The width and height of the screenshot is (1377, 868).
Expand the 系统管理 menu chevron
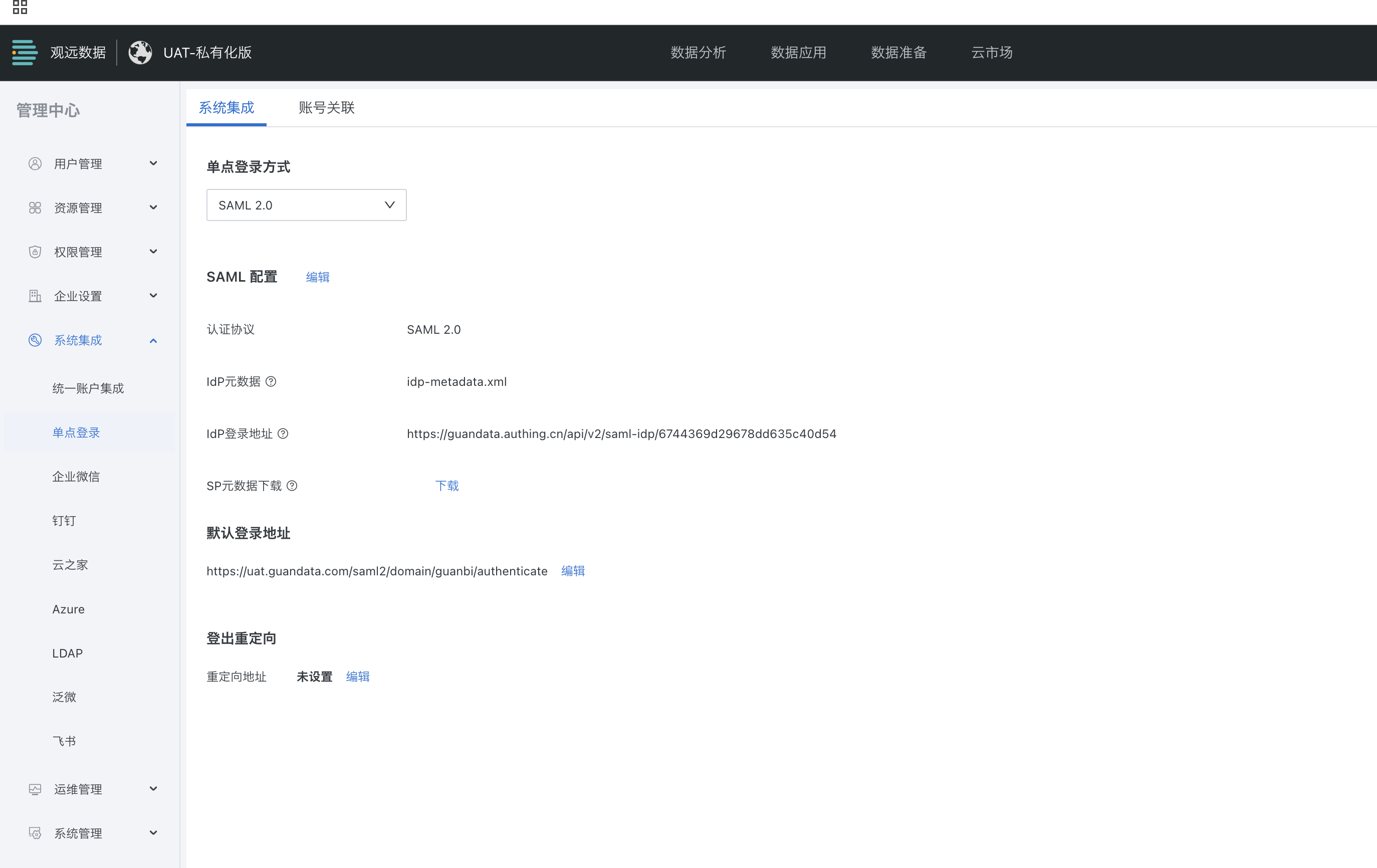tap(153, 833)
